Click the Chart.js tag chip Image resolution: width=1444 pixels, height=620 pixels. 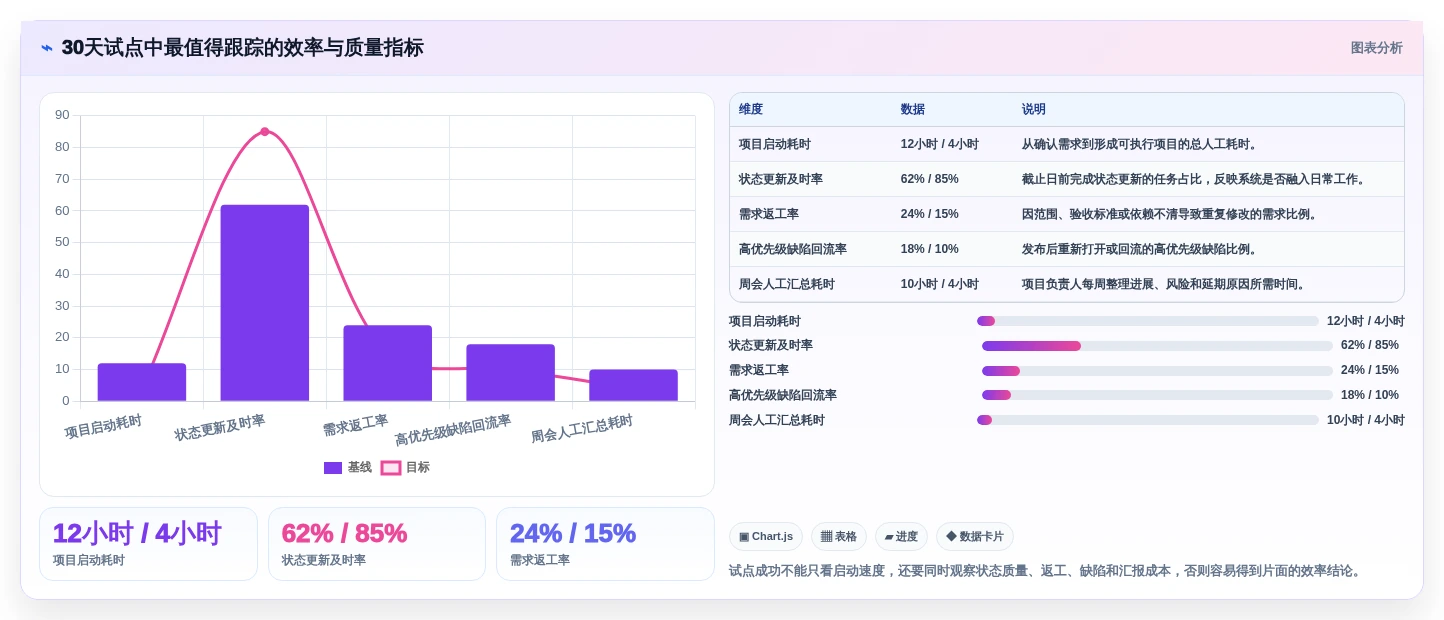tap(766, 536)
